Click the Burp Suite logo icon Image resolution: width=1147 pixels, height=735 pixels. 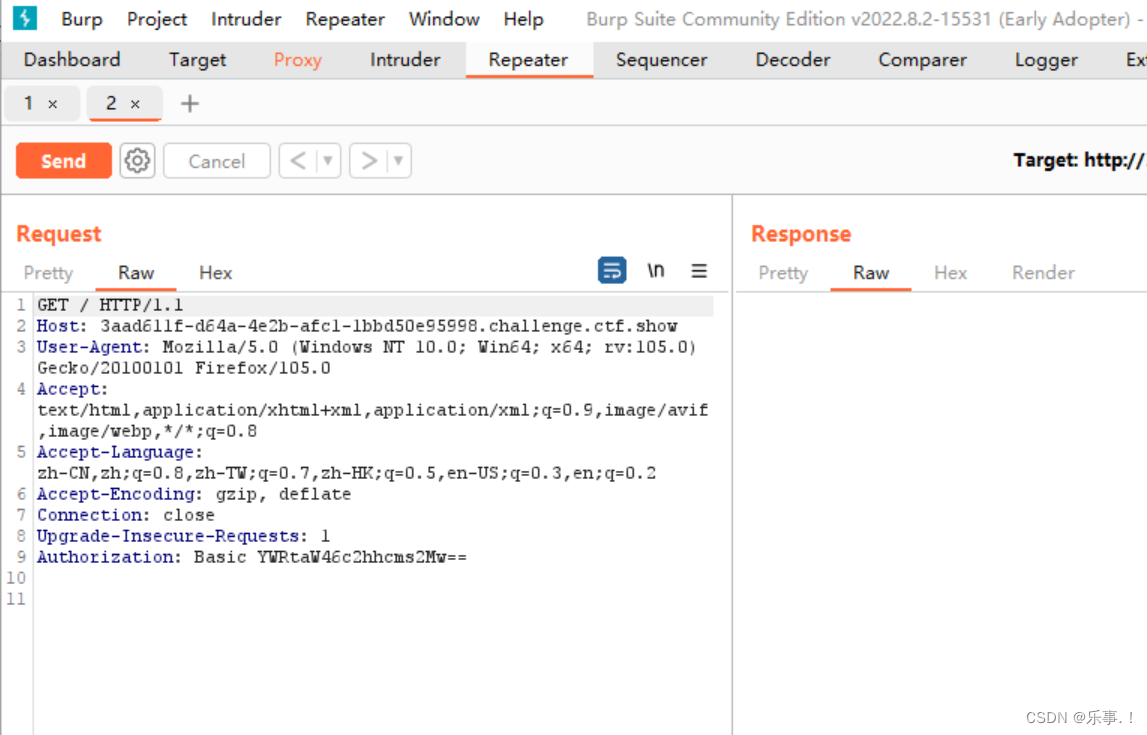(25, 18)
